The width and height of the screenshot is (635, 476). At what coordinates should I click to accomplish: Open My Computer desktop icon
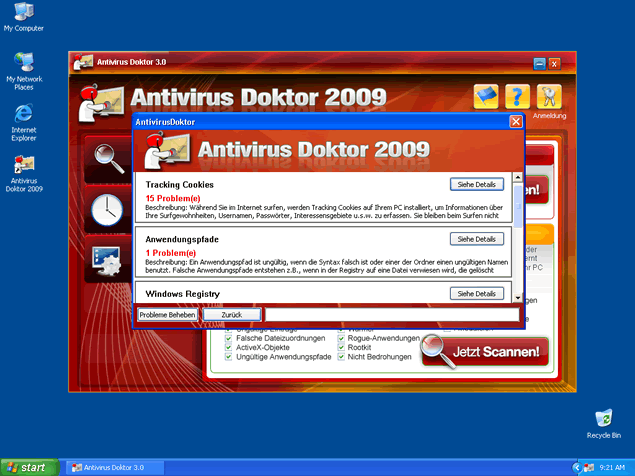23,12
